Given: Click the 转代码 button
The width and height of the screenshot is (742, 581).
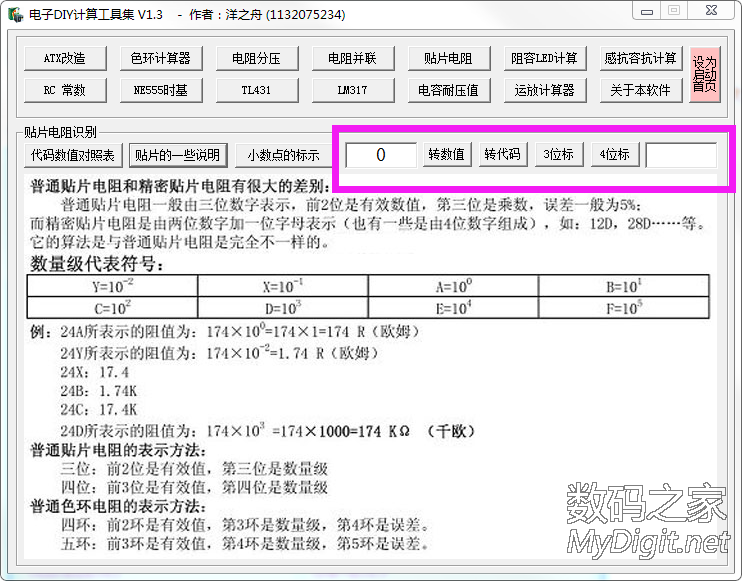Looking at the screenshot, I should [503, 154].
